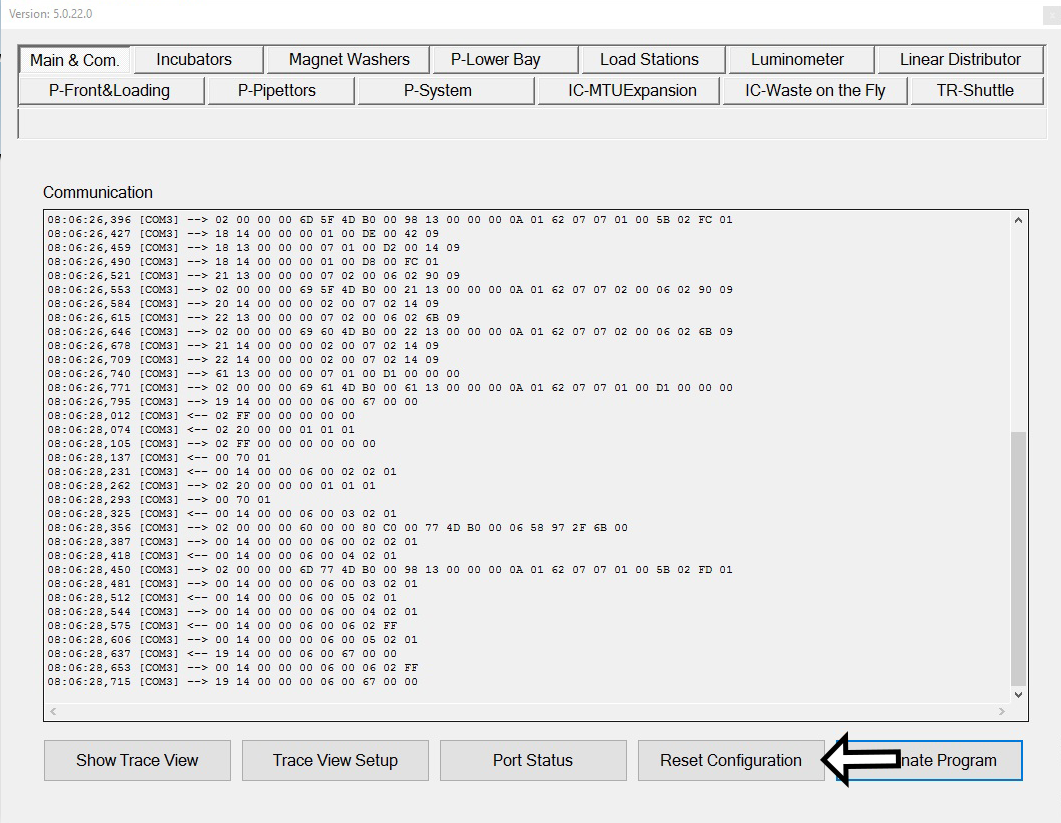The image size is (1061, 823).
Task: Open the Magnet Washers tab
Action: [349, 60]
